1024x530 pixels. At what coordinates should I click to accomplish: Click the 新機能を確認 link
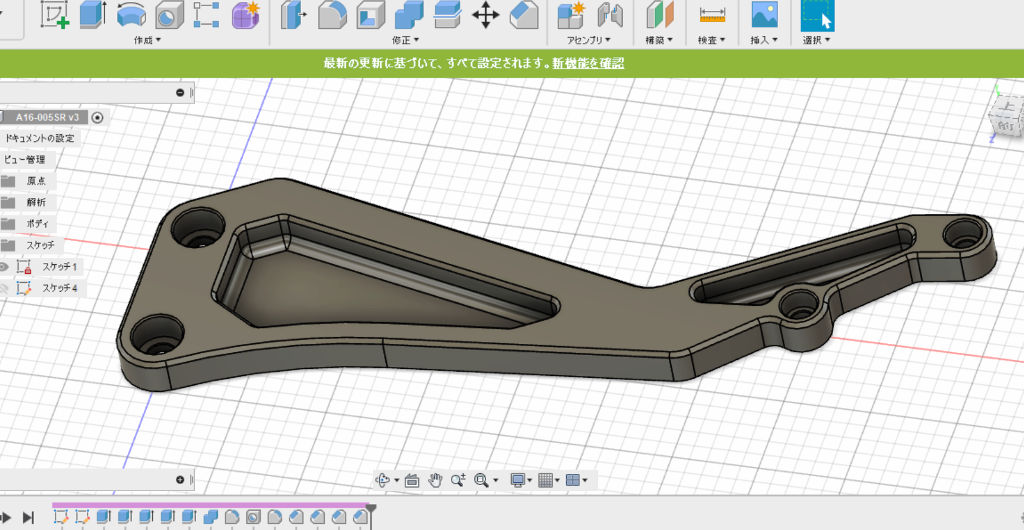pos(588,63)
